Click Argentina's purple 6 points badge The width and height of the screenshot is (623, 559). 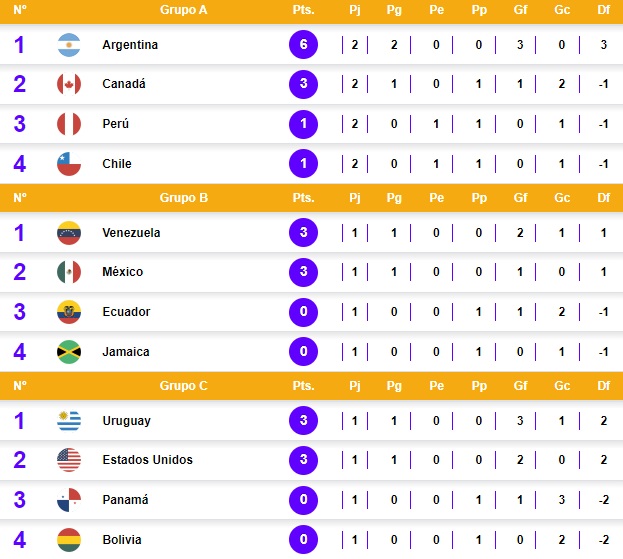click(303, 45)
